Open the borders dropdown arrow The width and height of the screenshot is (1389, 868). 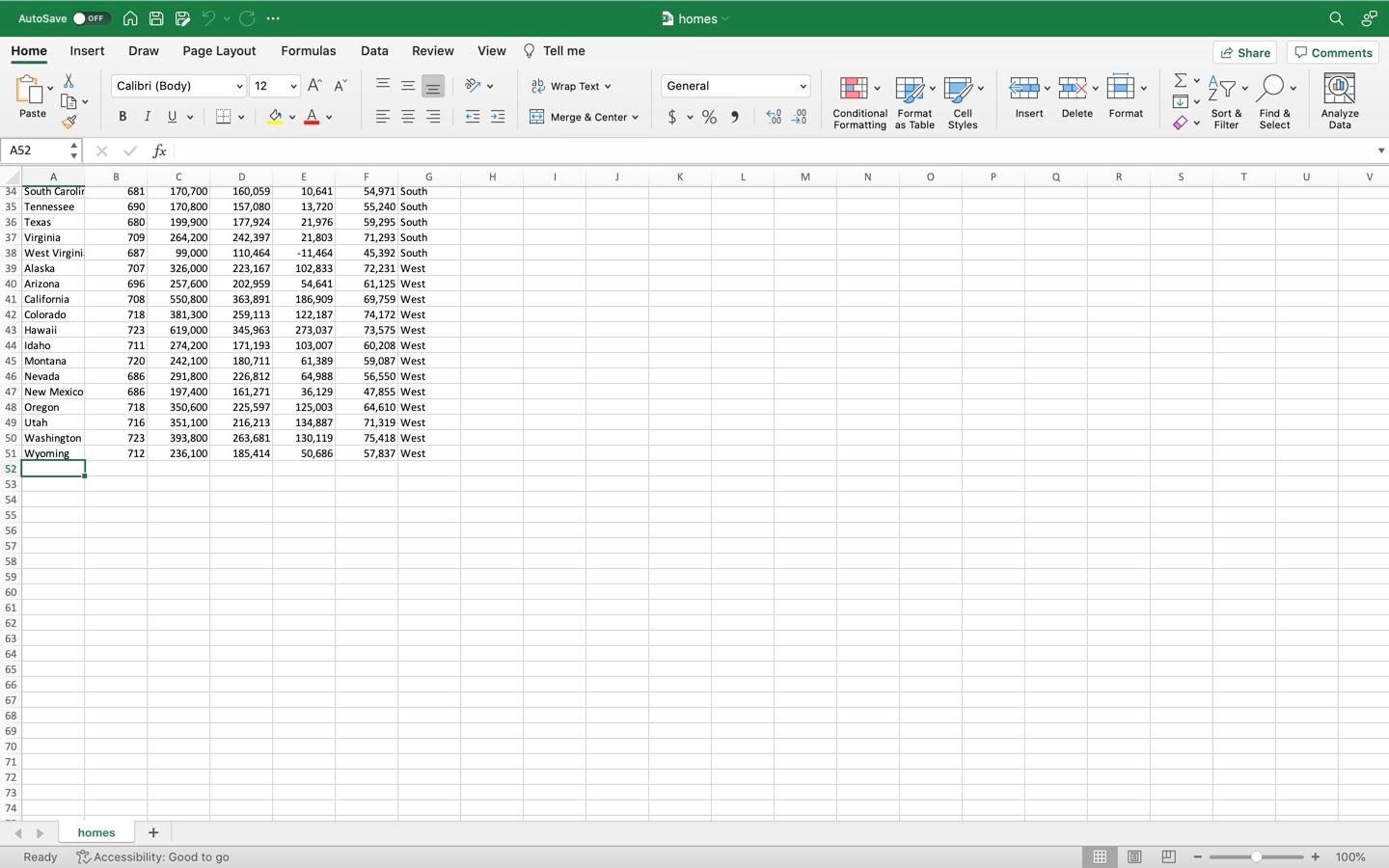(241, 118)
